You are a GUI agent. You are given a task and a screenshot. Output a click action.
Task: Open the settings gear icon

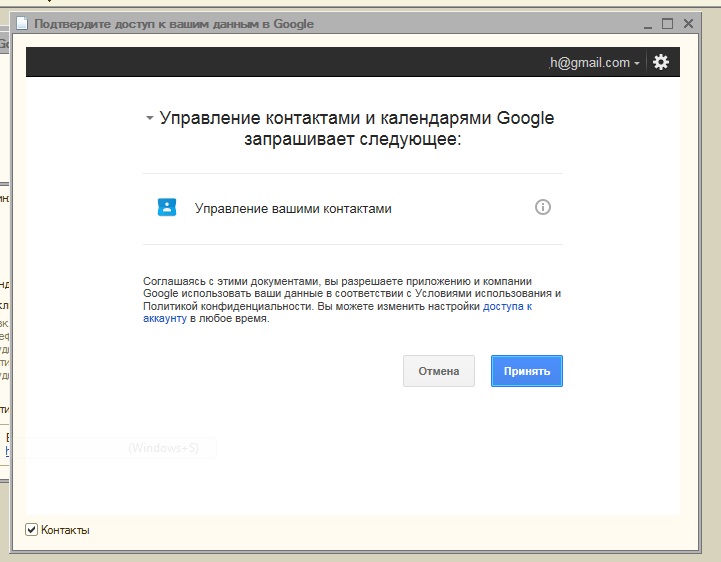pos(661,62)
